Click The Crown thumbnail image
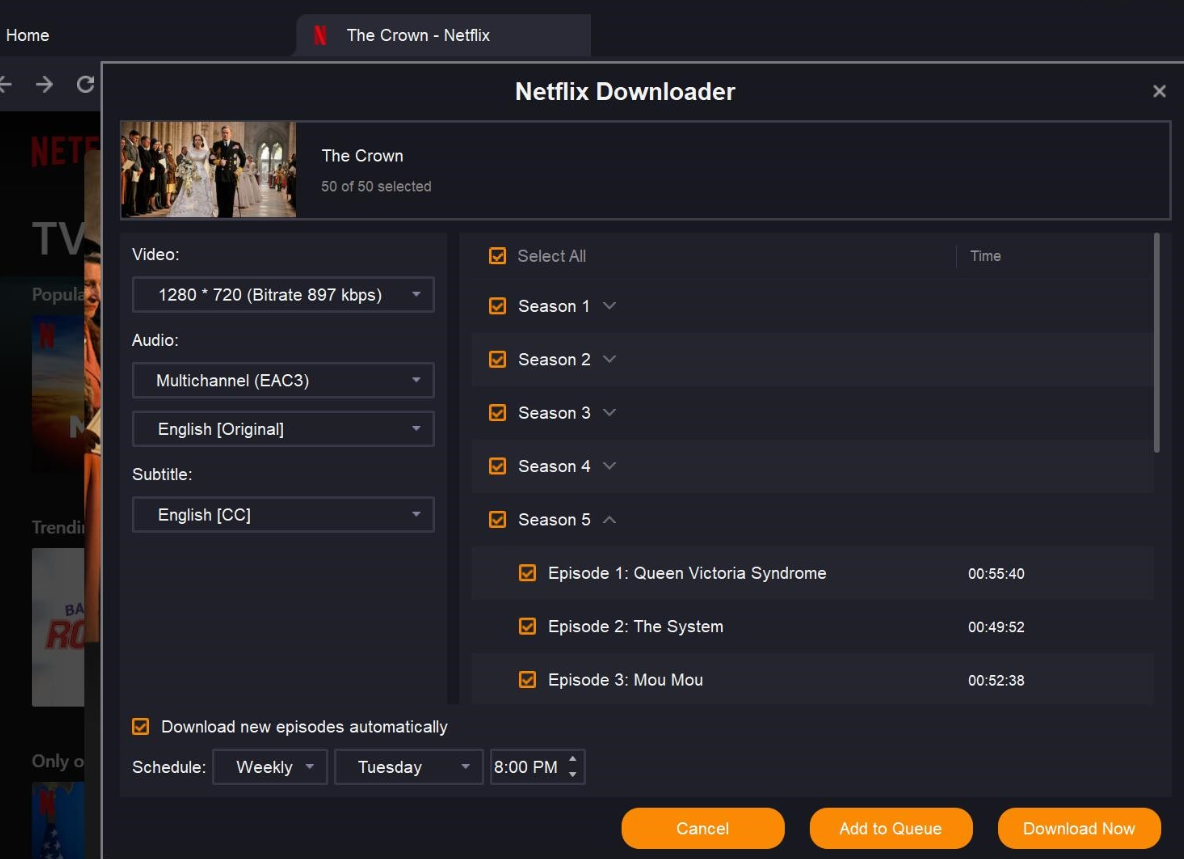The width and height of the screenshot is (1184, 859). coord(208,170)
